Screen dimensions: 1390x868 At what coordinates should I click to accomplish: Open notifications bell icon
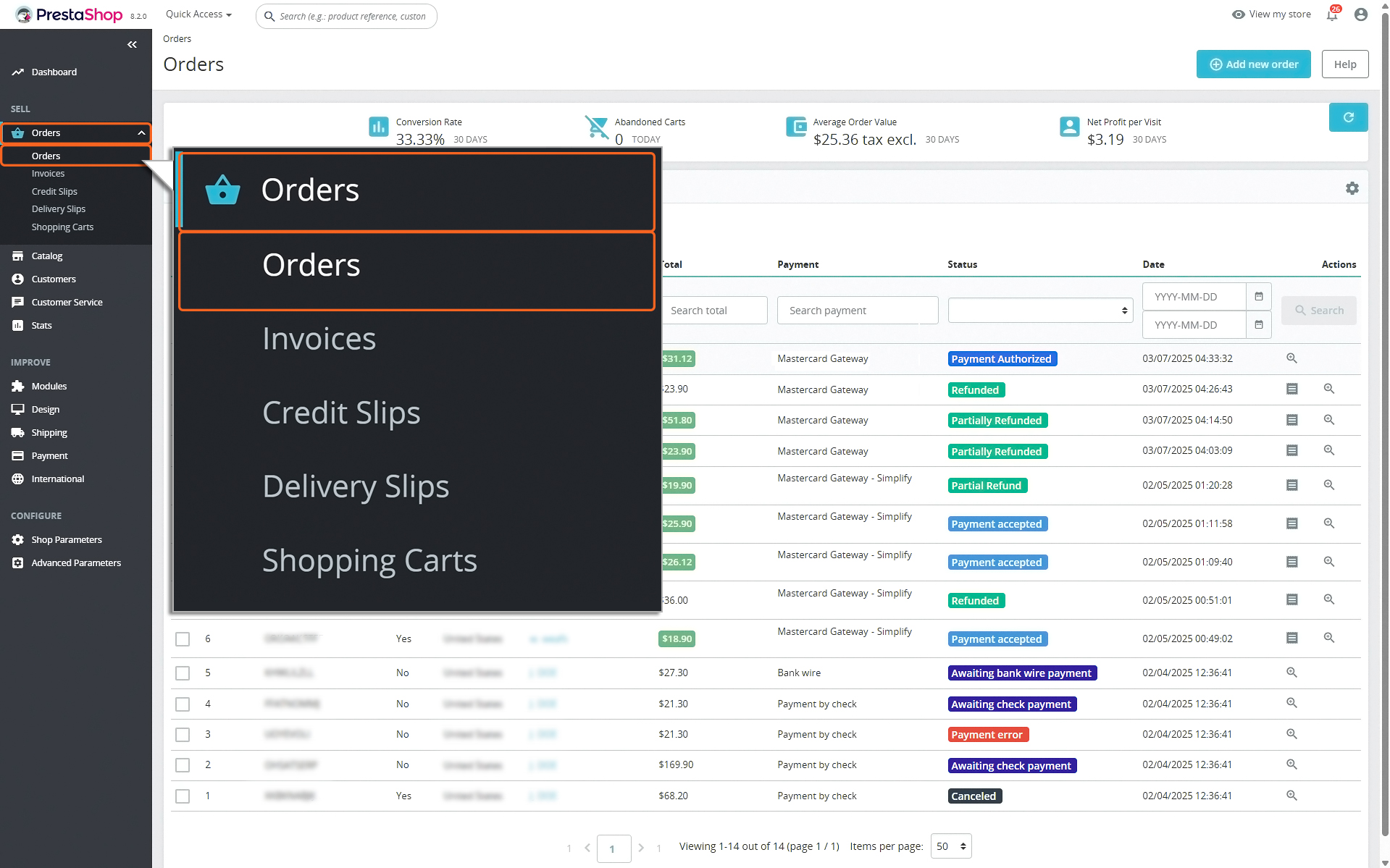pos(1332,14)
